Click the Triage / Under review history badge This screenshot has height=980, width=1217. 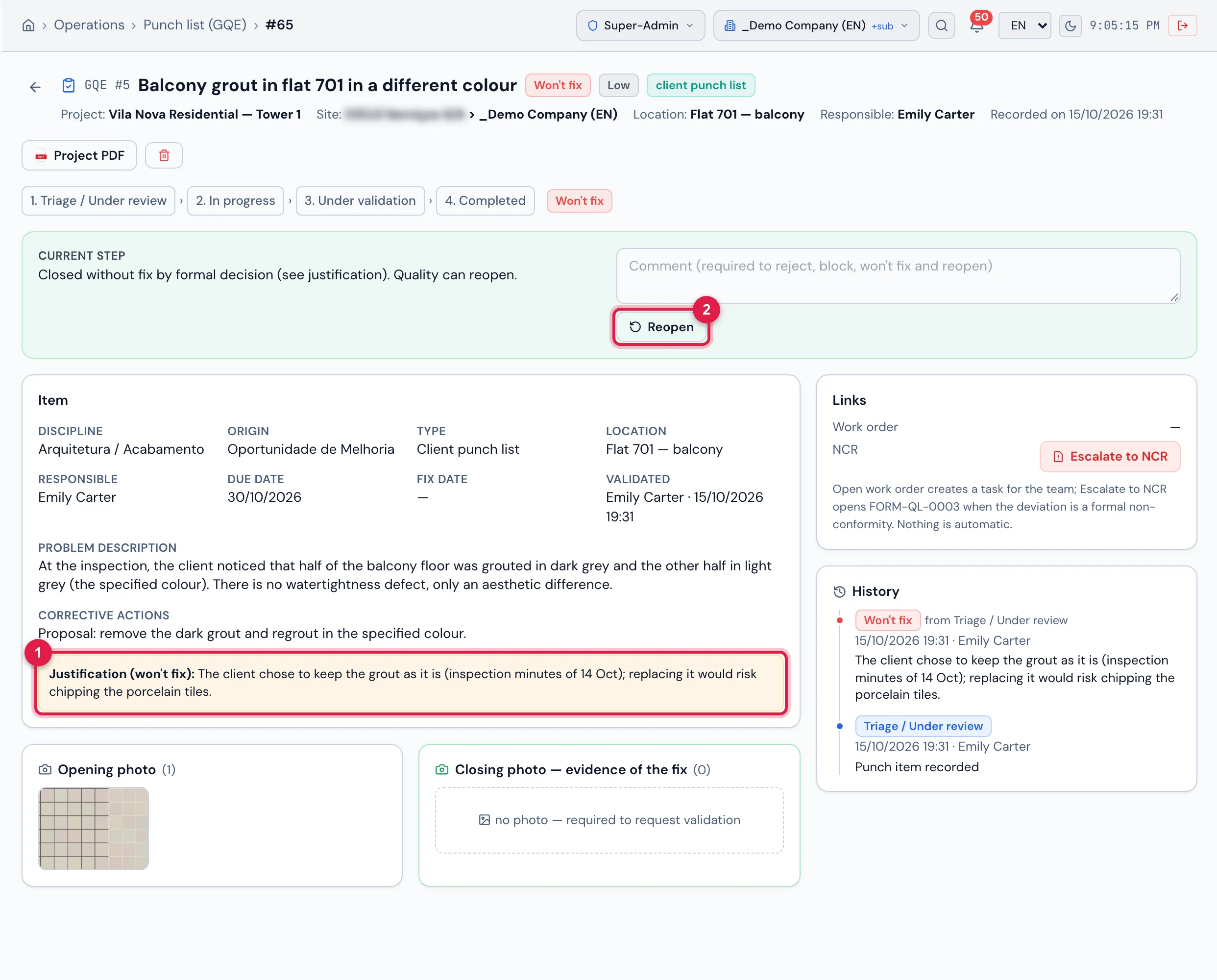point(923,726)
